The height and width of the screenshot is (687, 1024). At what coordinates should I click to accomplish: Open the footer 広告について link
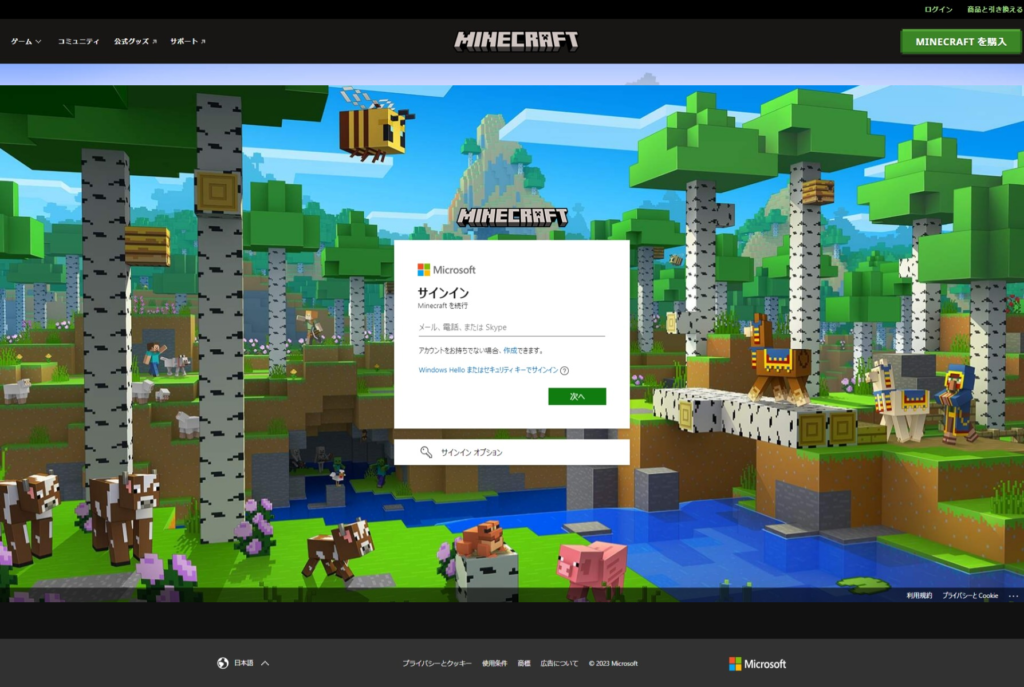[x=559, y=663]
